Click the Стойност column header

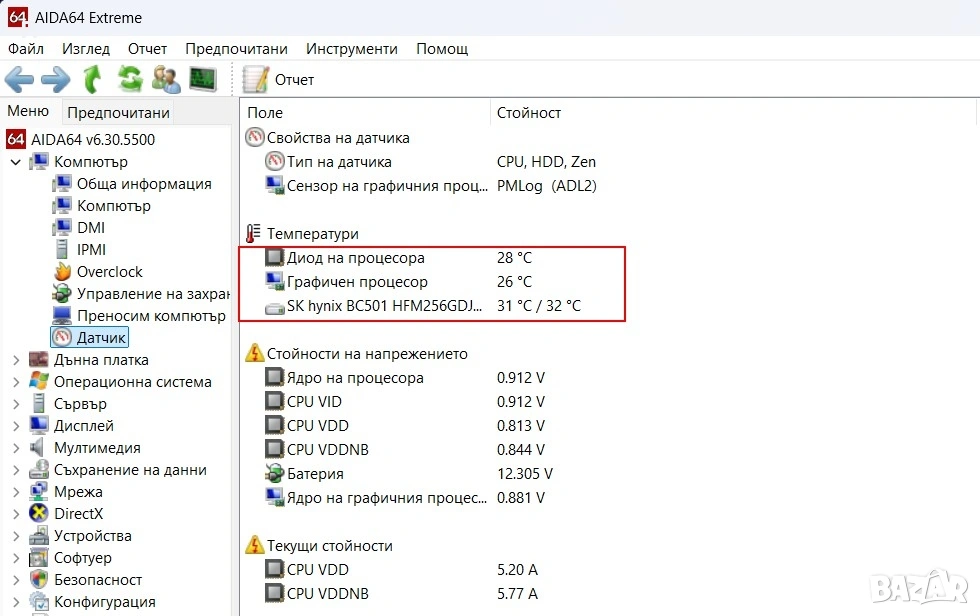point(529,113)
